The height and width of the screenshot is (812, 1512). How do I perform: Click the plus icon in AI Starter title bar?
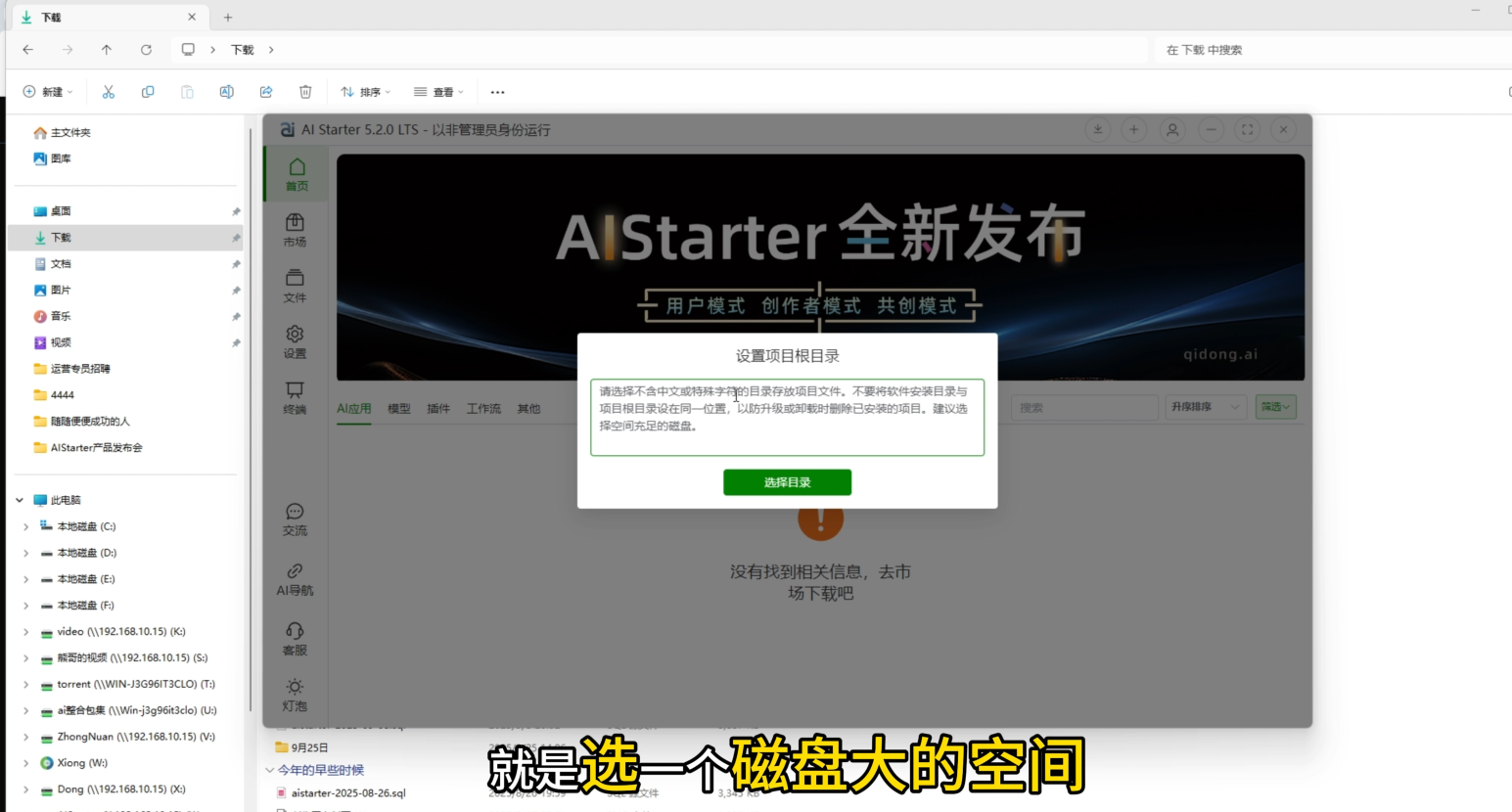1133,129
